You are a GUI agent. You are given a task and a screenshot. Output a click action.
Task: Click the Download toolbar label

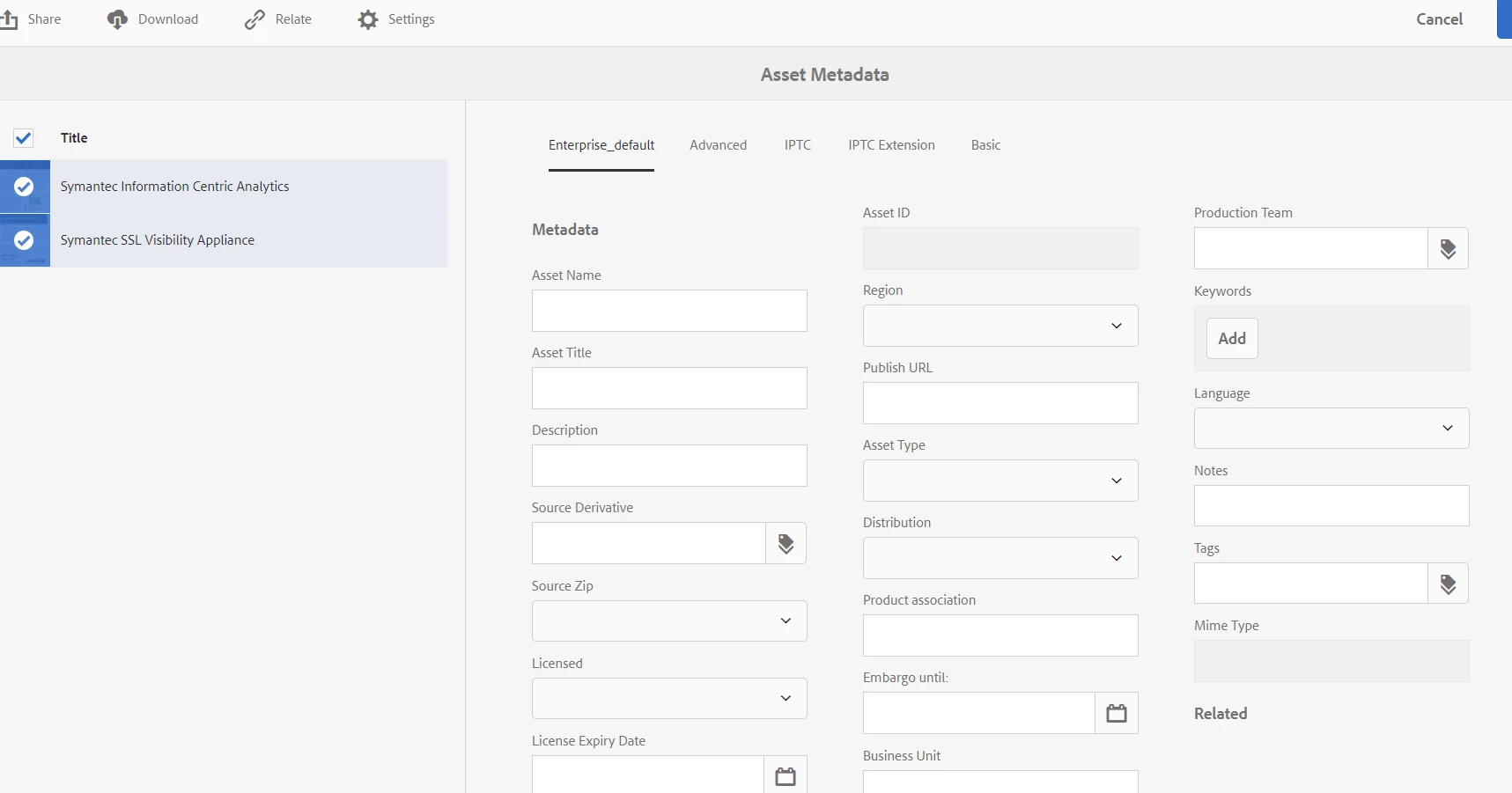coord(168,19)
